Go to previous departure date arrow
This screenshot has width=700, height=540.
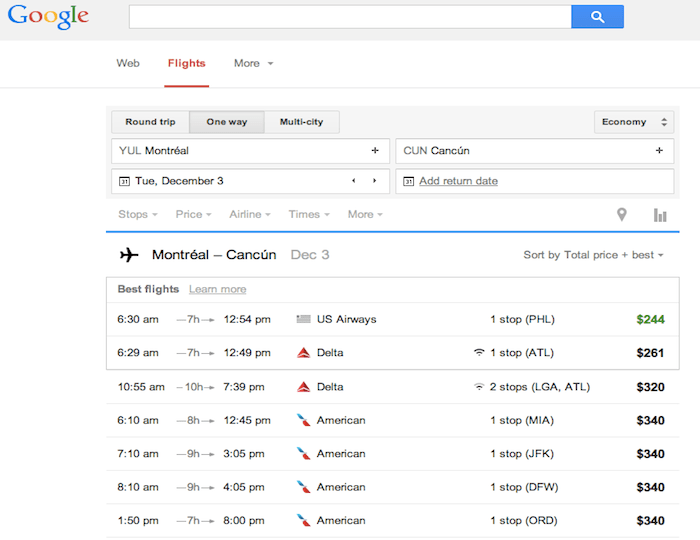(x=354, y=181)
